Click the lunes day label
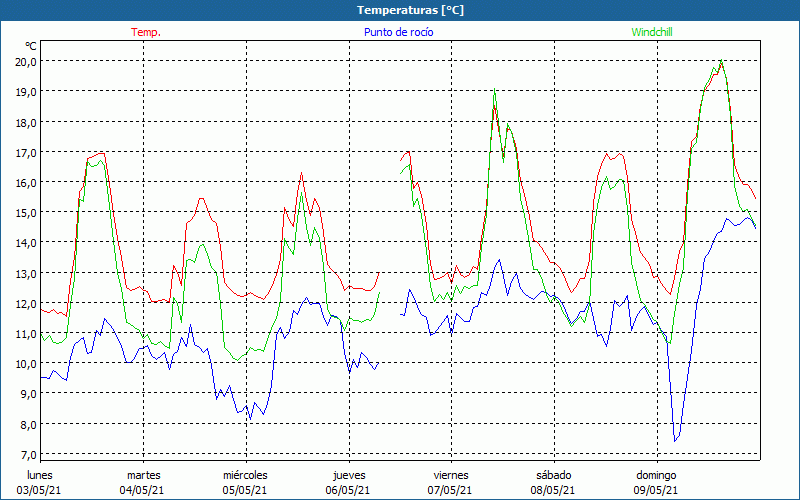 click(40, 475)
